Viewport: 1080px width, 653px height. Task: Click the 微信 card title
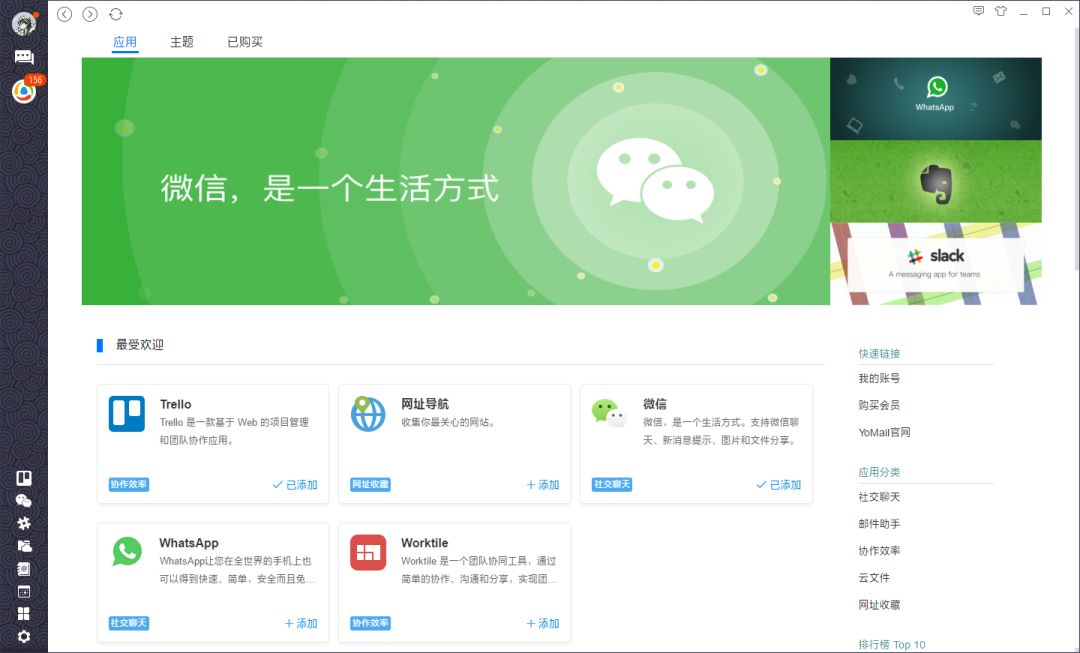coord(655,404)
